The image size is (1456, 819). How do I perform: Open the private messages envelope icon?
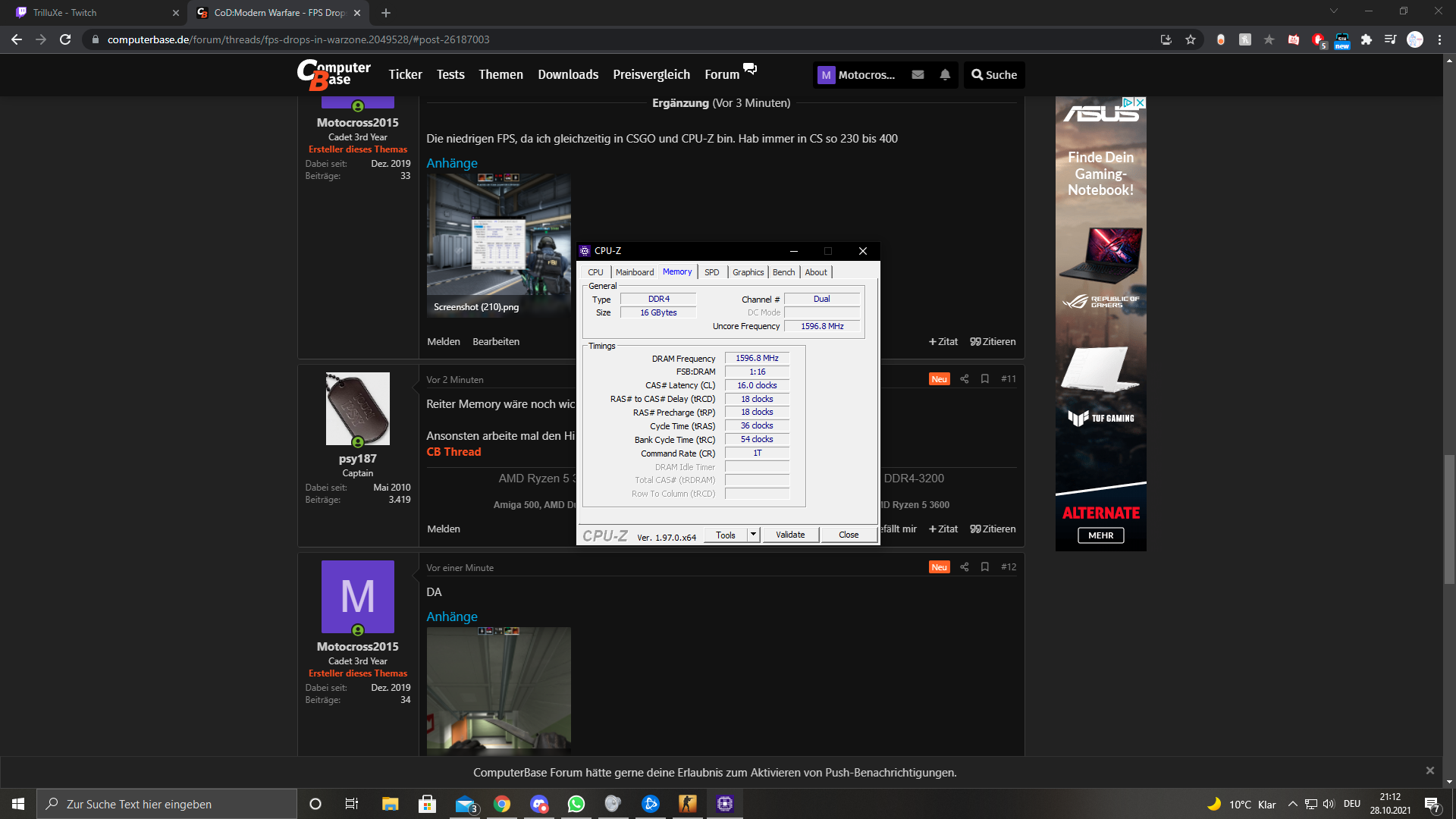tap(918, 74)
